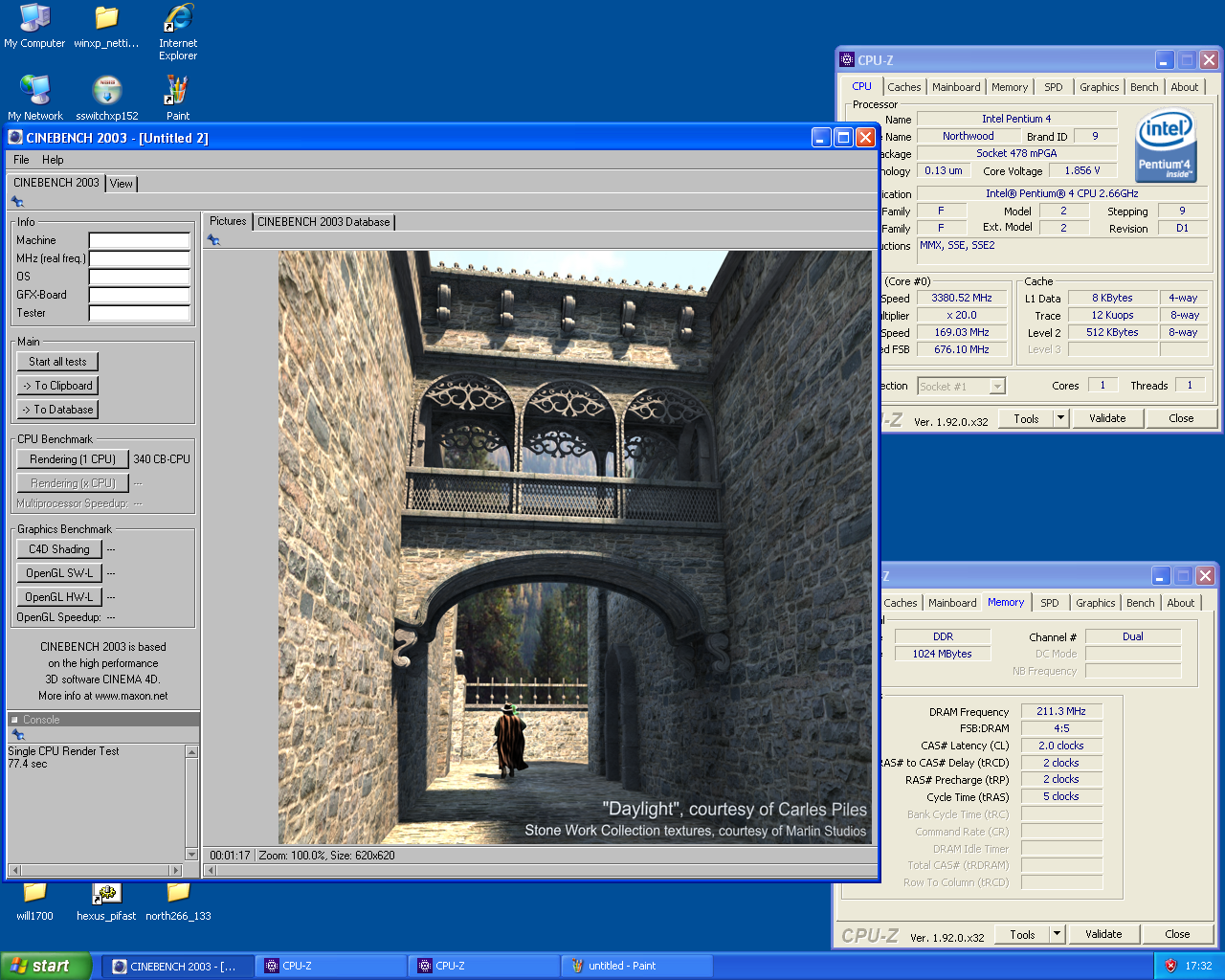Open My Computer desktop icon
The height and width of the screenshot is (980, 1225).
(x=34, y=27)
